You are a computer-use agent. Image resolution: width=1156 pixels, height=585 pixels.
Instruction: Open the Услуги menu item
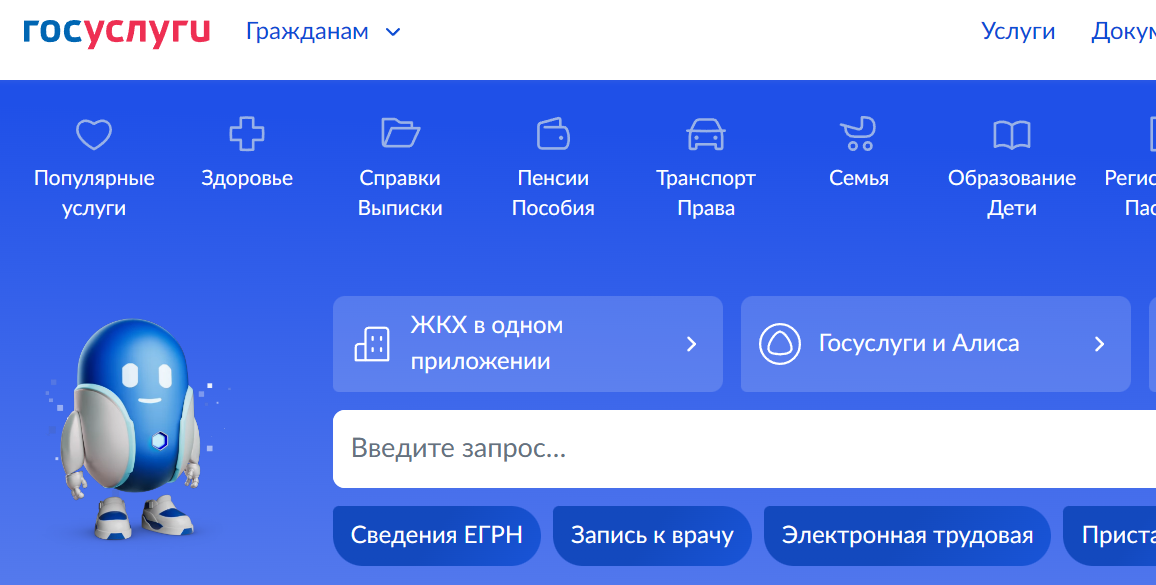pos(1018,31)
